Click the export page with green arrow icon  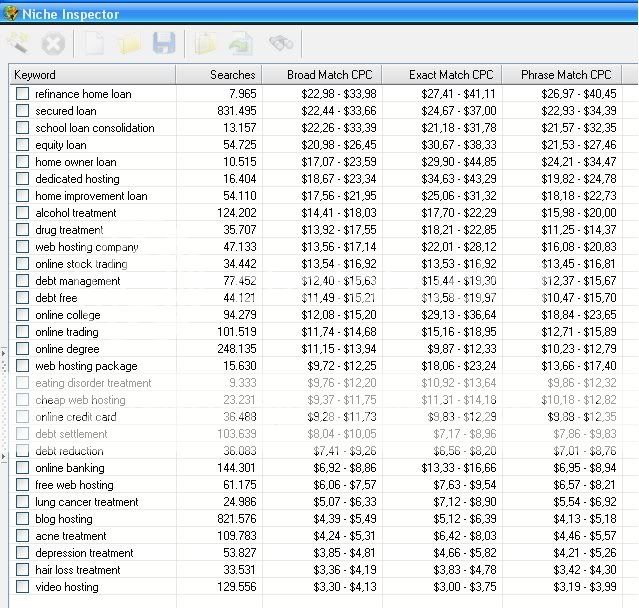click(241, 43)
